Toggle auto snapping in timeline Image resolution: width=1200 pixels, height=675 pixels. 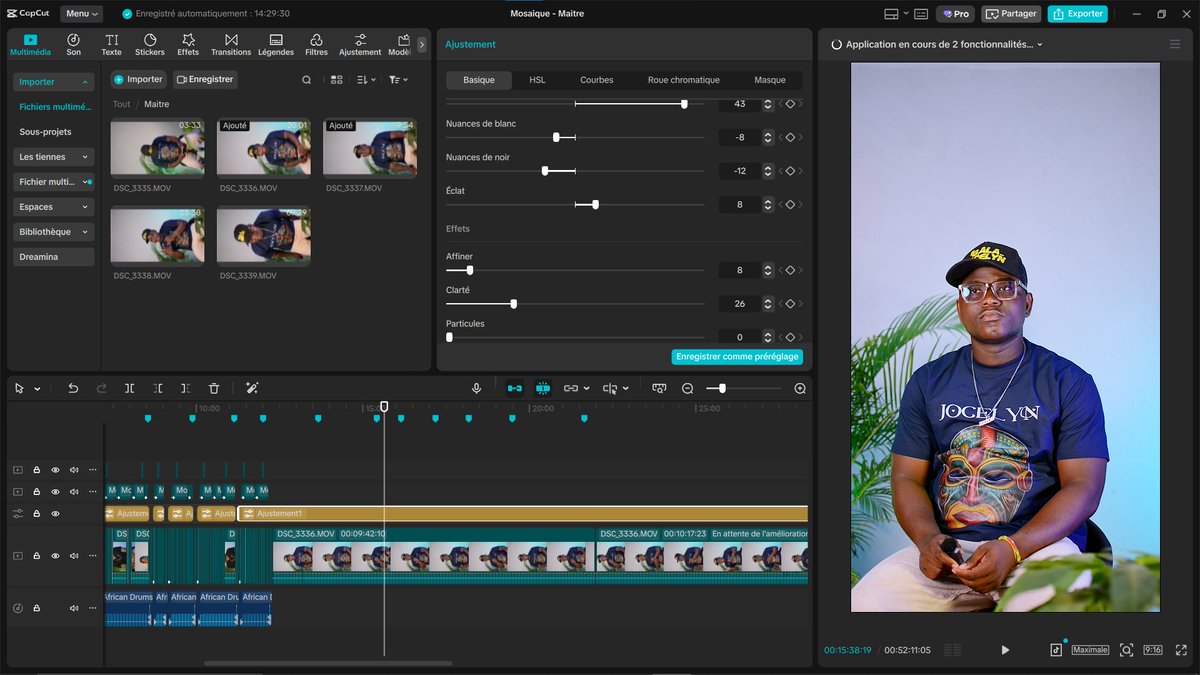coord(543,388)
